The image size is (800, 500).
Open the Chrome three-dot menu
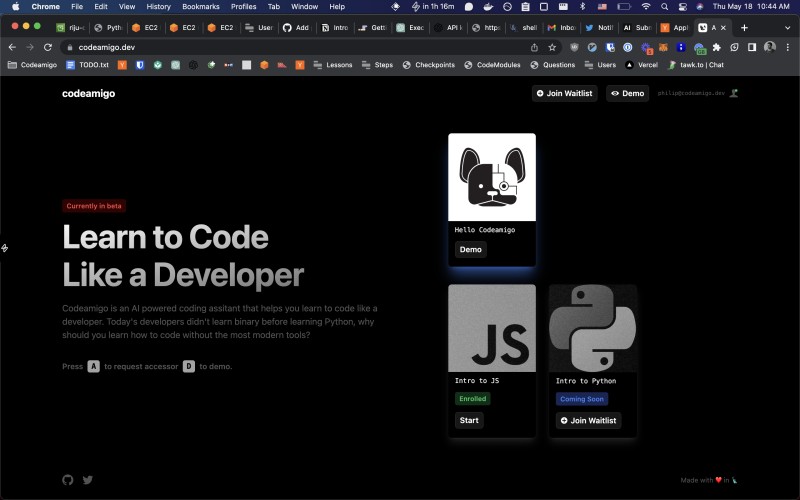[788, 47]
